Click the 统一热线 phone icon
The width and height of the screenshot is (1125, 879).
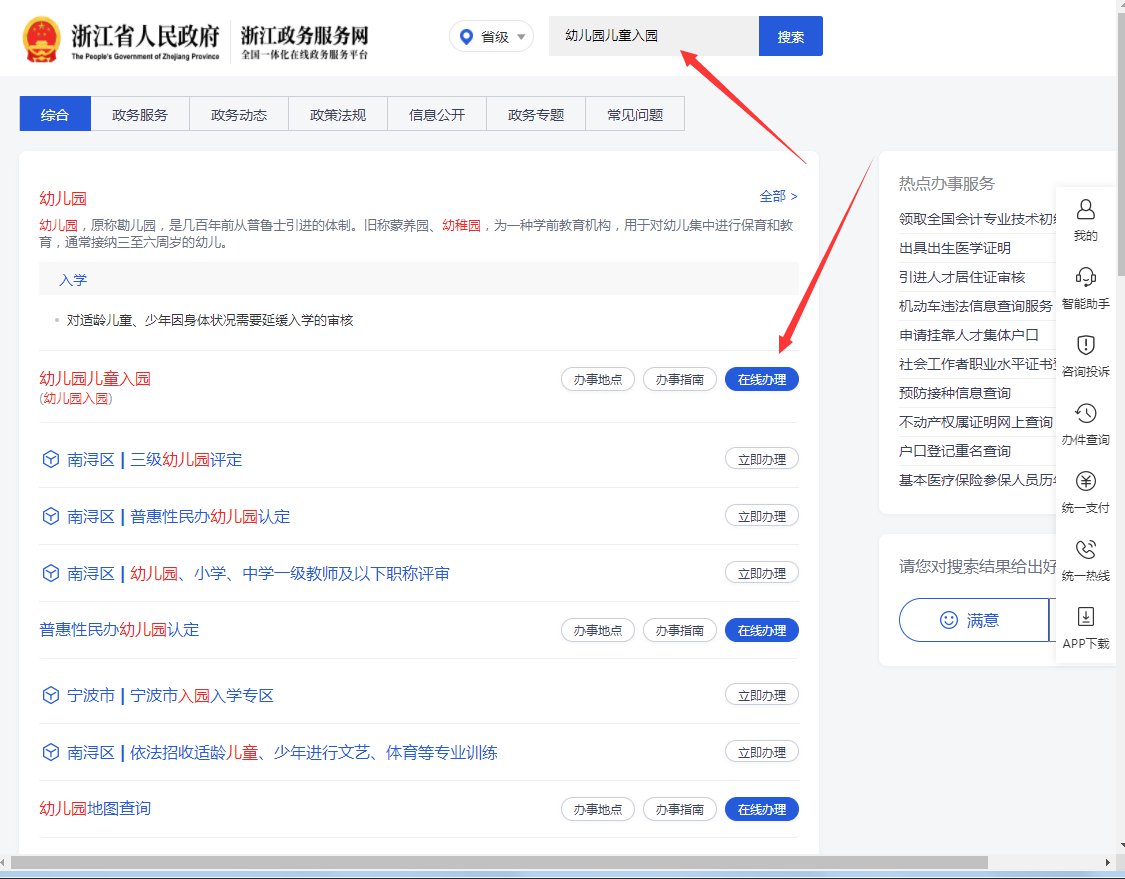1085,550
